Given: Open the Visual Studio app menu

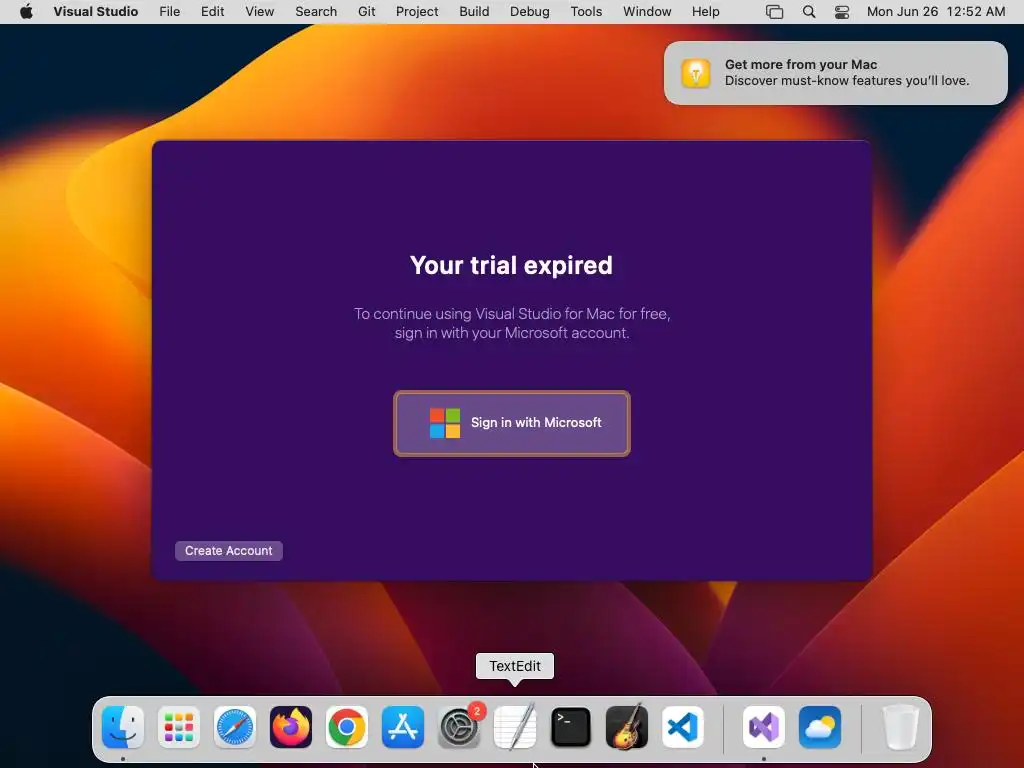Looking at the screenshot, I should (x=96, y=12).
